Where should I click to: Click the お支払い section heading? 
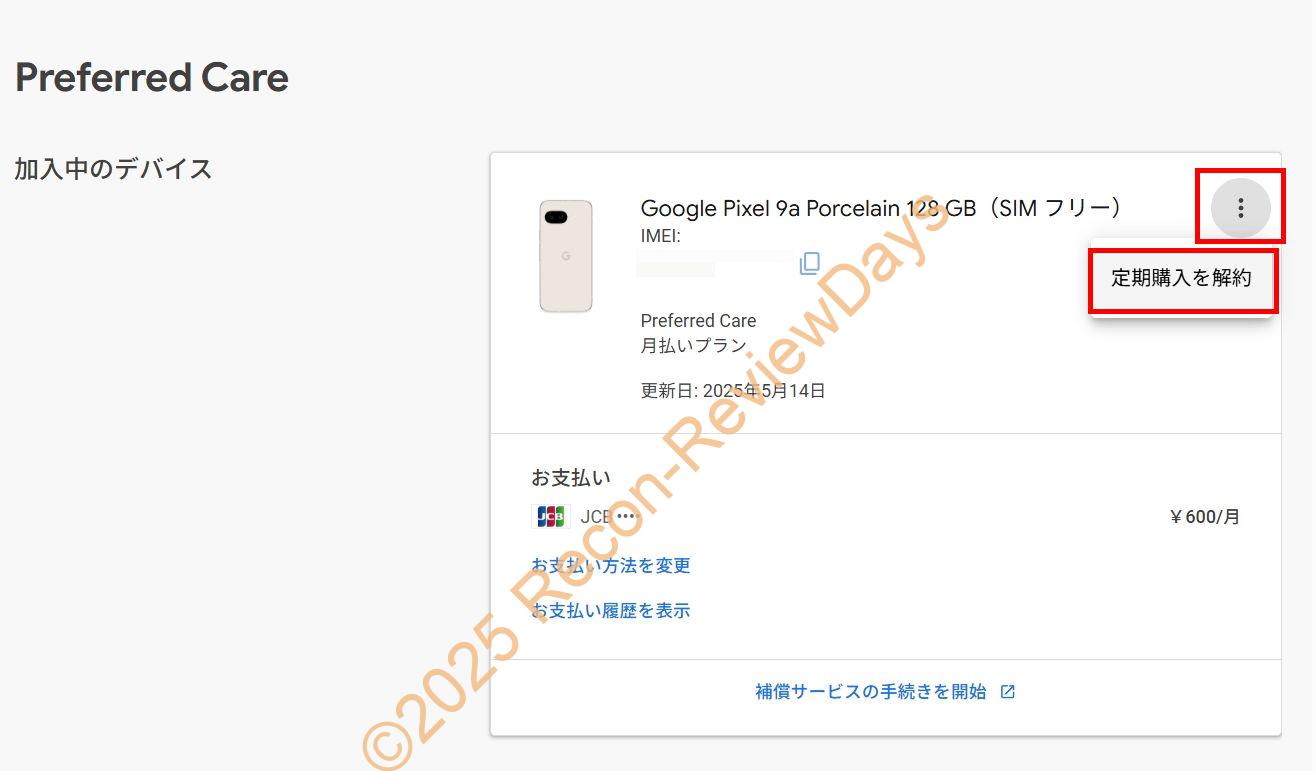(x=571, y=477)
